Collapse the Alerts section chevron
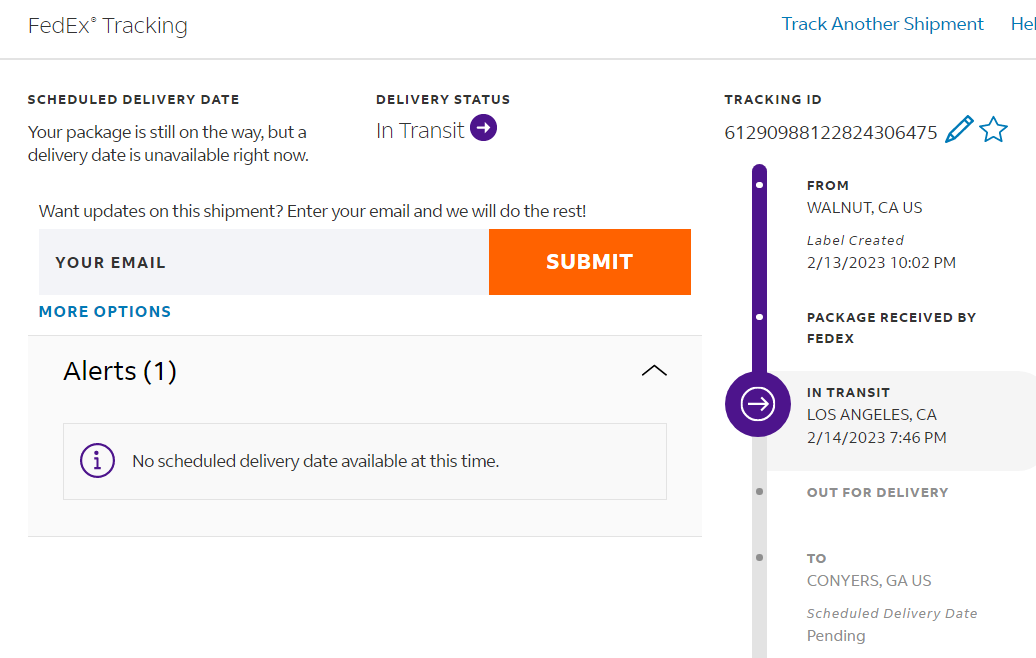This screenshot has width=1036, height=658. 654,371
